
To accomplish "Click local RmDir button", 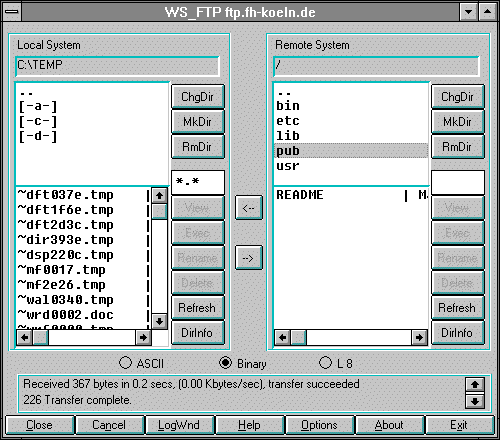I will pos(198,147).
